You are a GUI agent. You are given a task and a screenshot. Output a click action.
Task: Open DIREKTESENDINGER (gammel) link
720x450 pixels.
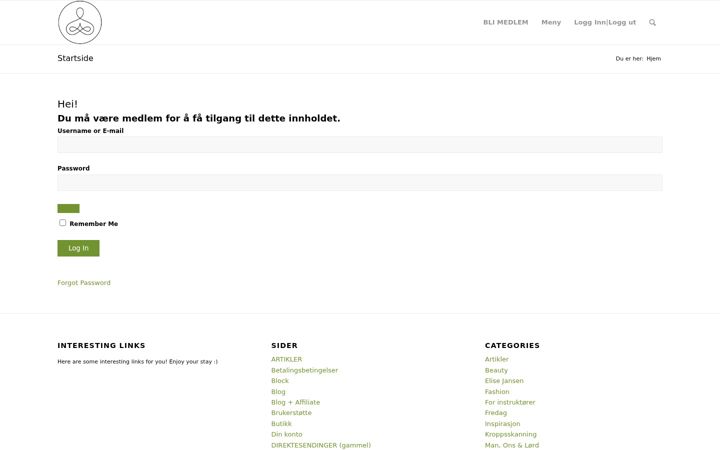point(321,445)
